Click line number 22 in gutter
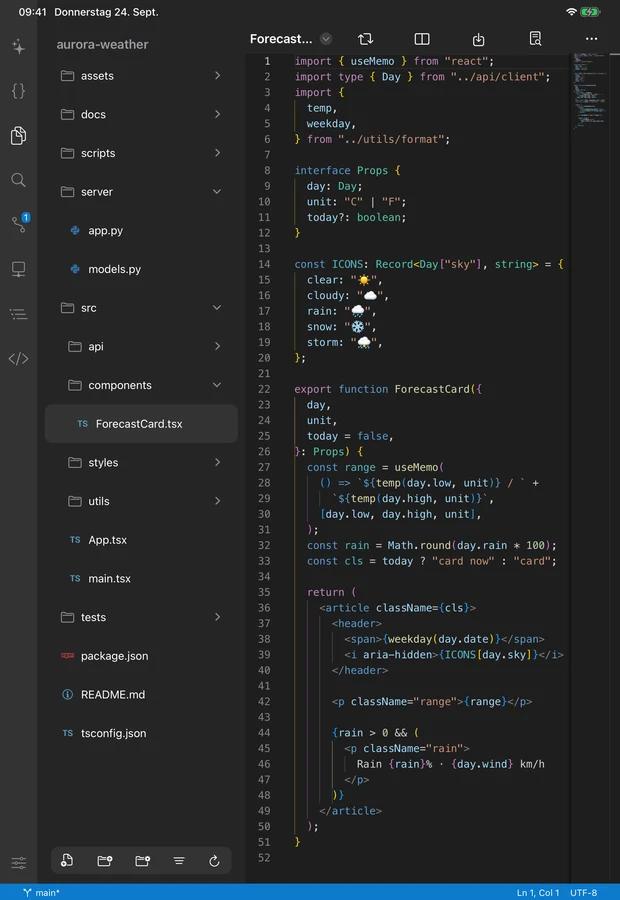Screen dimensions: 620x900 tap(264, 389)
